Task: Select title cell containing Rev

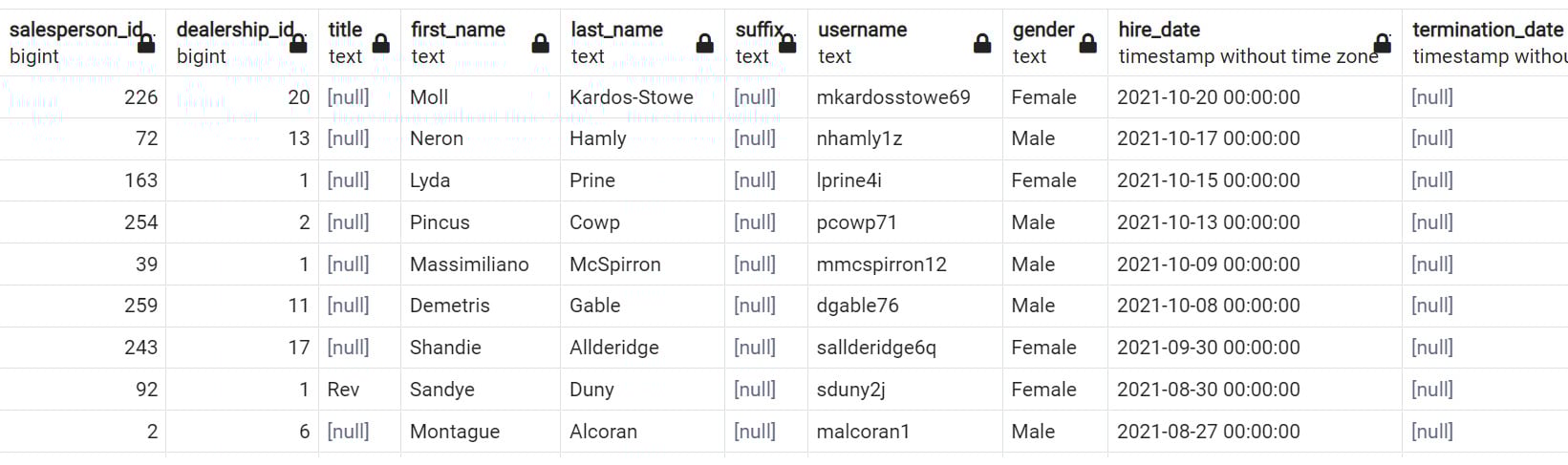Action: pos(359,390)
